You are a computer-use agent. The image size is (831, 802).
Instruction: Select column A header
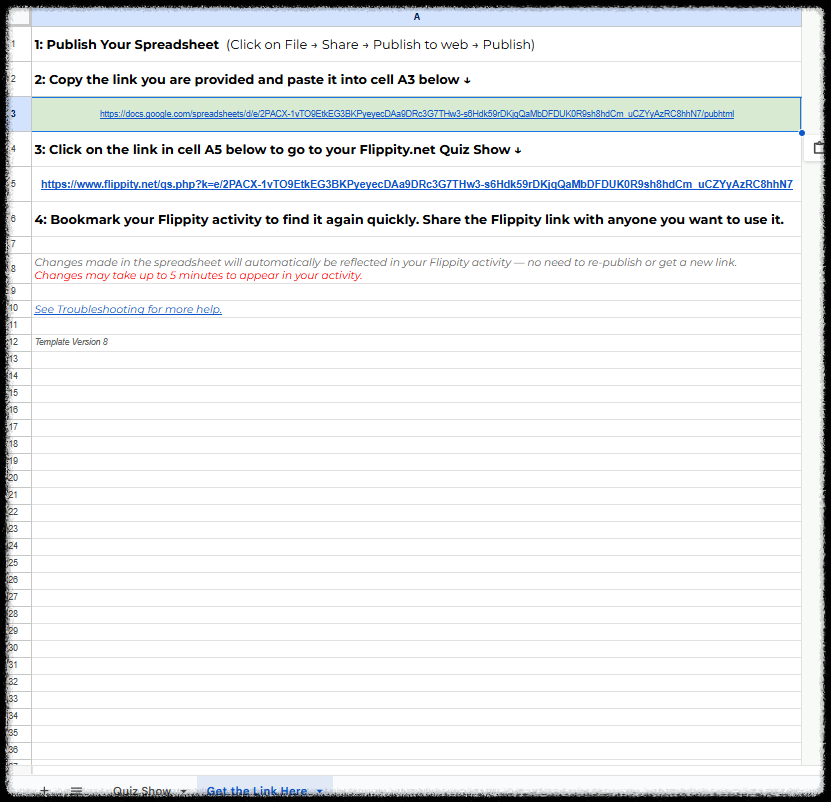pyautogui.click(x=417, y=17)
